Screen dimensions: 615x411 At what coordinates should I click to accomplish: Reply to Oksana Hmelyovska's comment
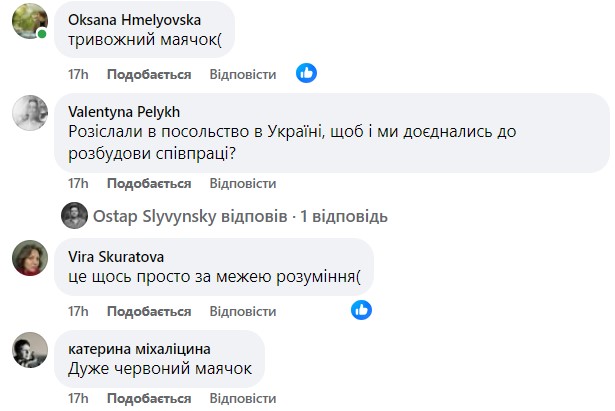[x=243, y=74]
